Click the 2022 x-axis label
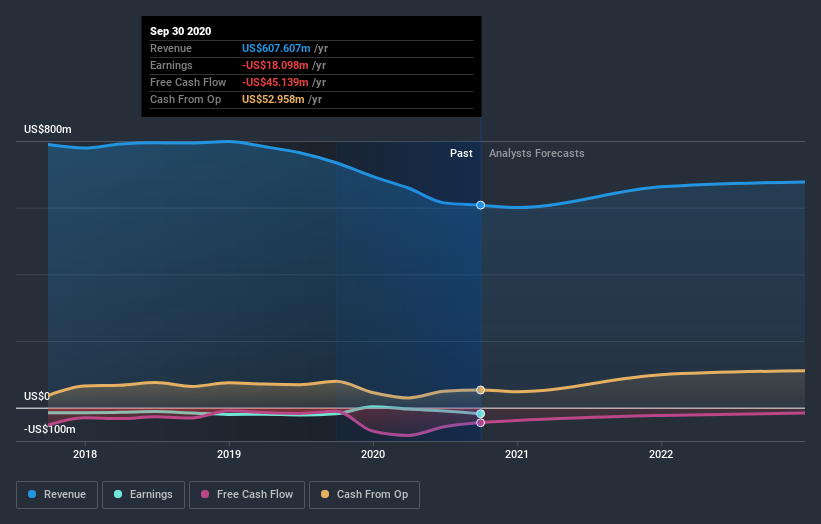The image size is (821, 524). pyautogui.click(x=661, y=454)
